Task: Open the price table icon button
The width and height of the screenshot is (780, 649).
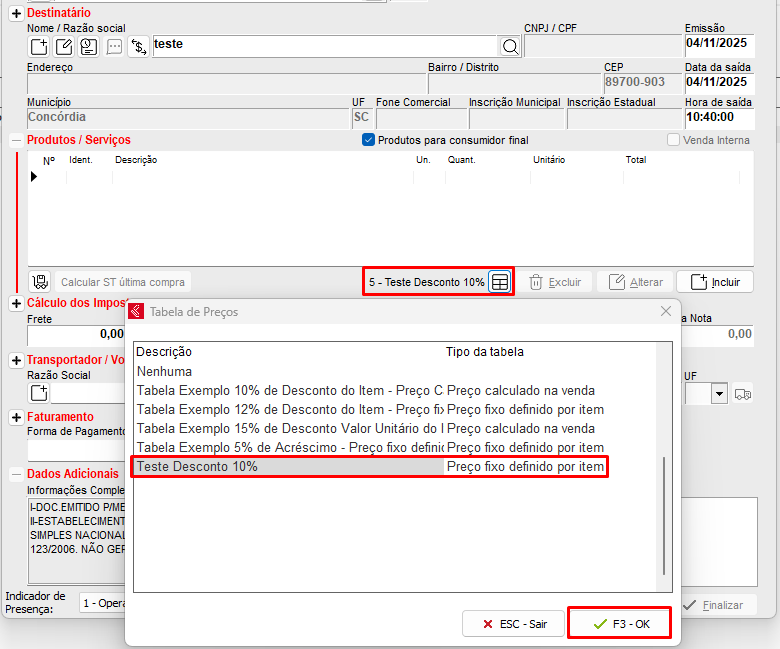Action: 500,282
